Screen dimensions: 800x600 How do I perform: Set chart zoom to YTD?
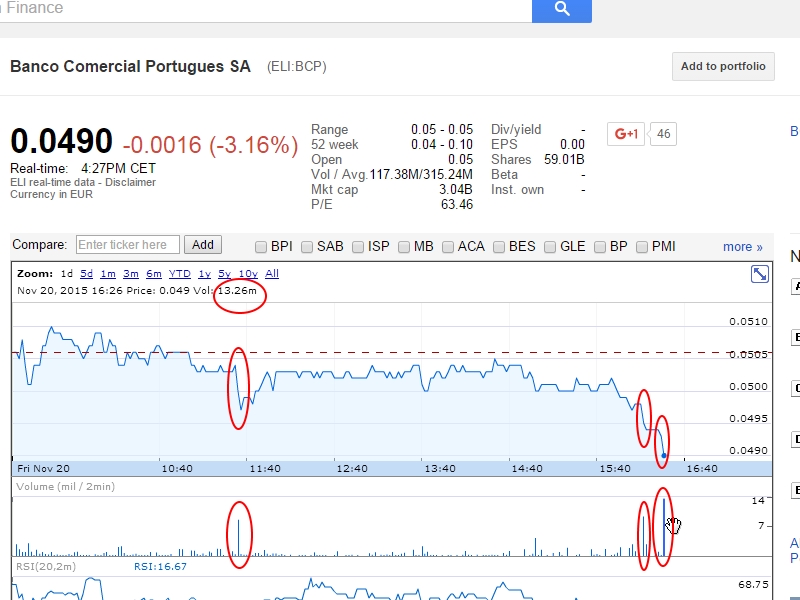pyautogui.click(x=180, y=274)
